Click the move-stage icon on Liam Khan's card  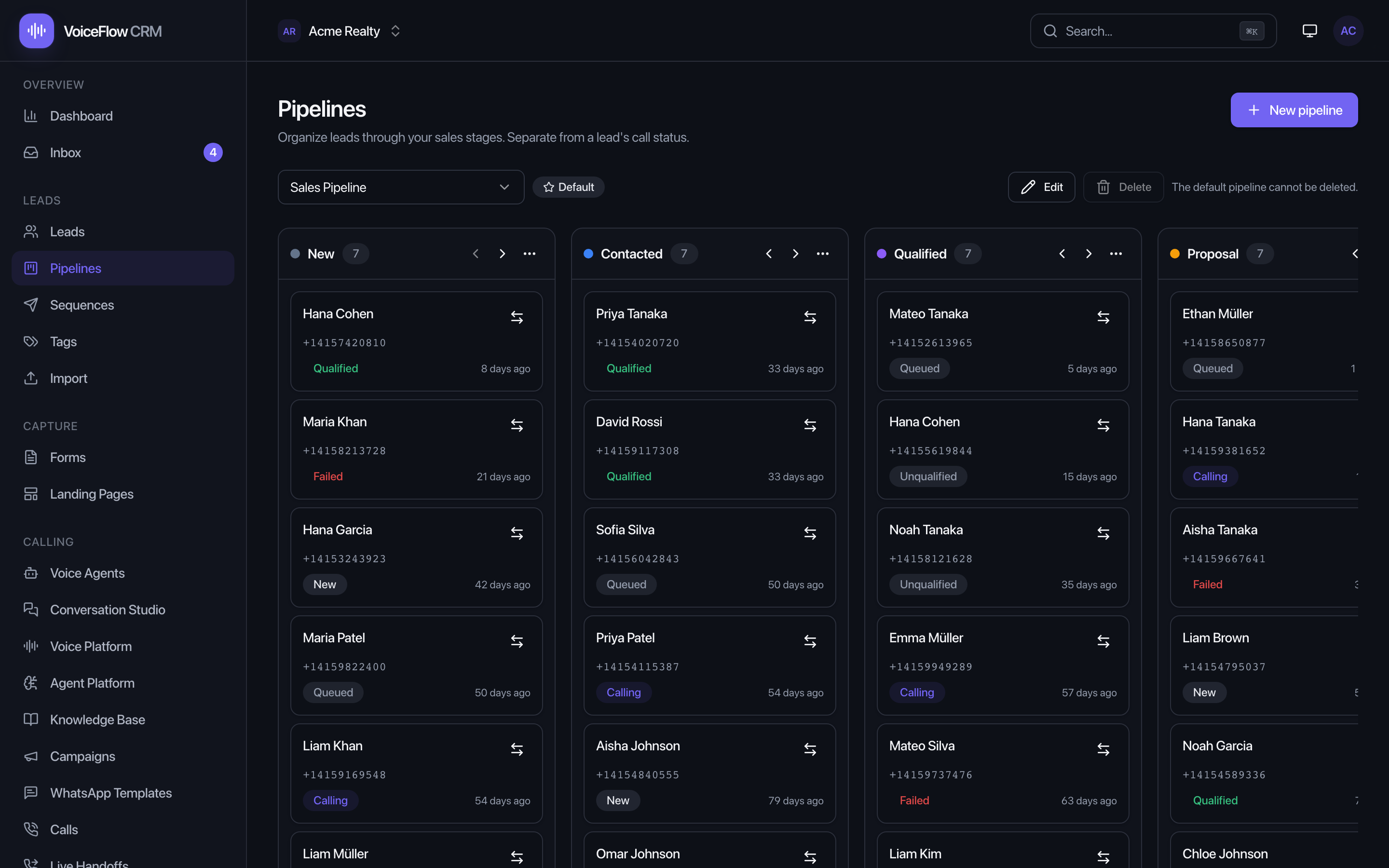[x=517, y=748]
